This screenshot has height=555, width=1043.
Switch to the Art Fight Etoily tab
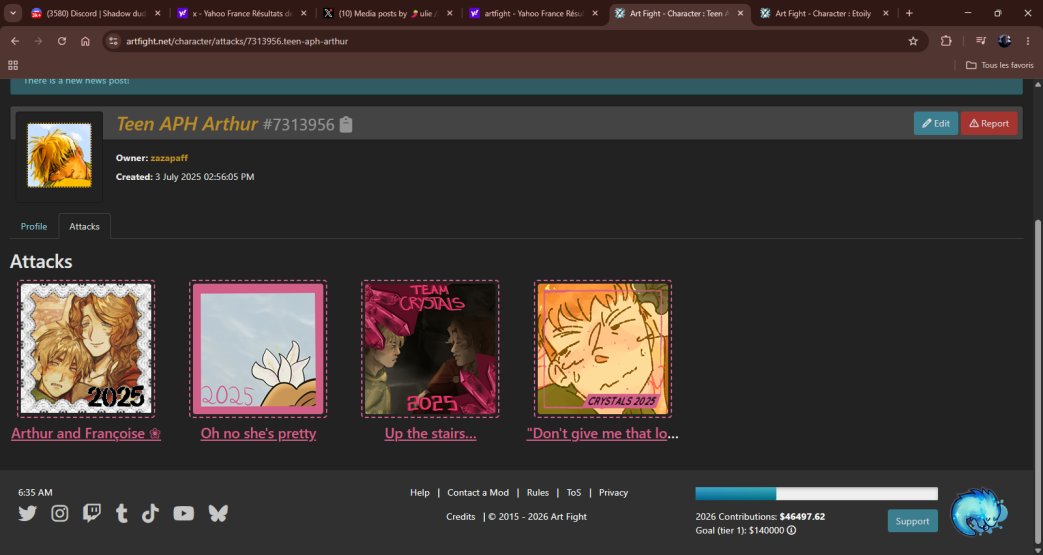tap(825, 13)
